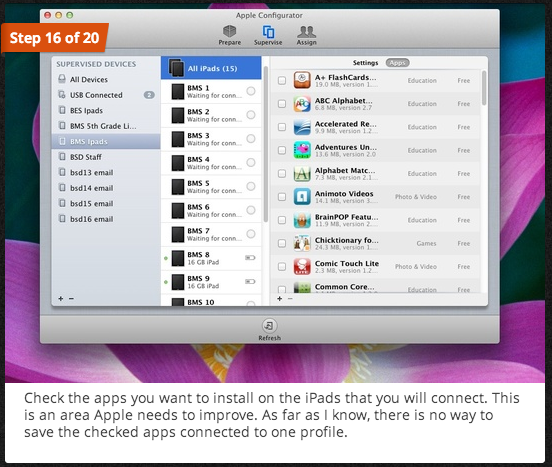
Task: Select the BMS 3 iPad icon
Action: [x=178, y=139]
